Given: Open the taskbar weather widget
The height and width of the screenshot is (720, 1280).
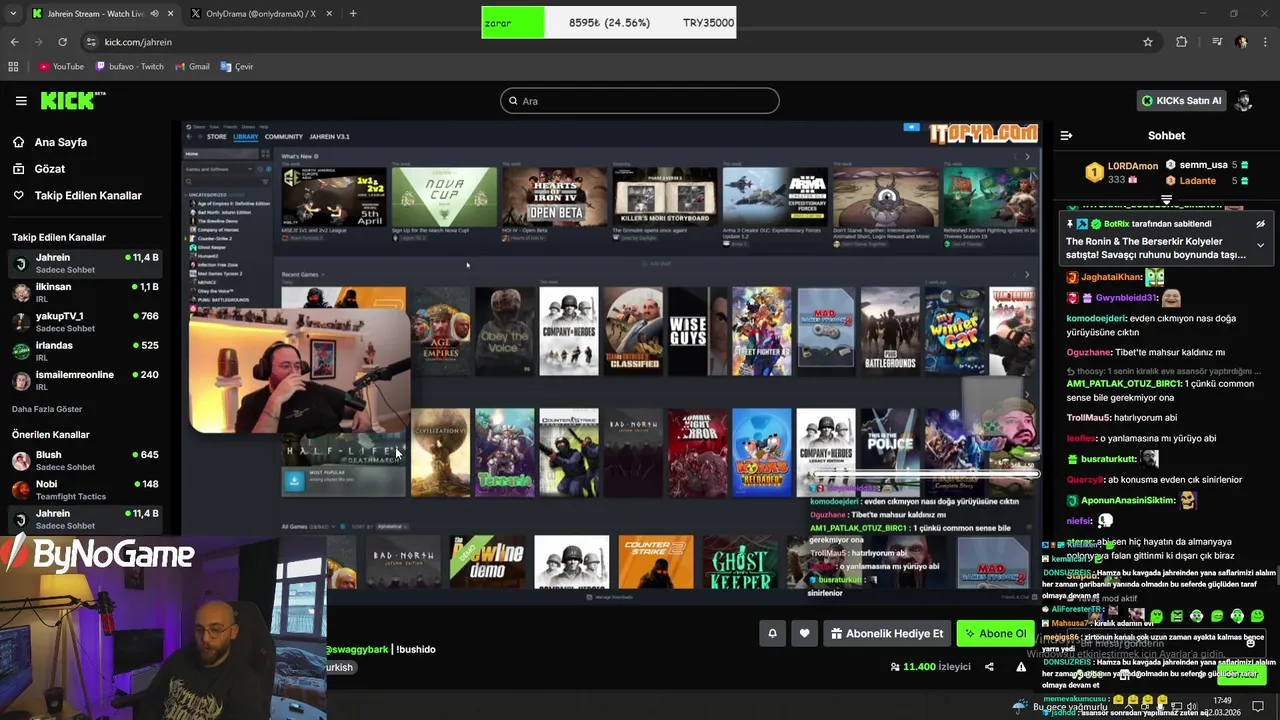Looking at the screenshot, I should 1059,706.
